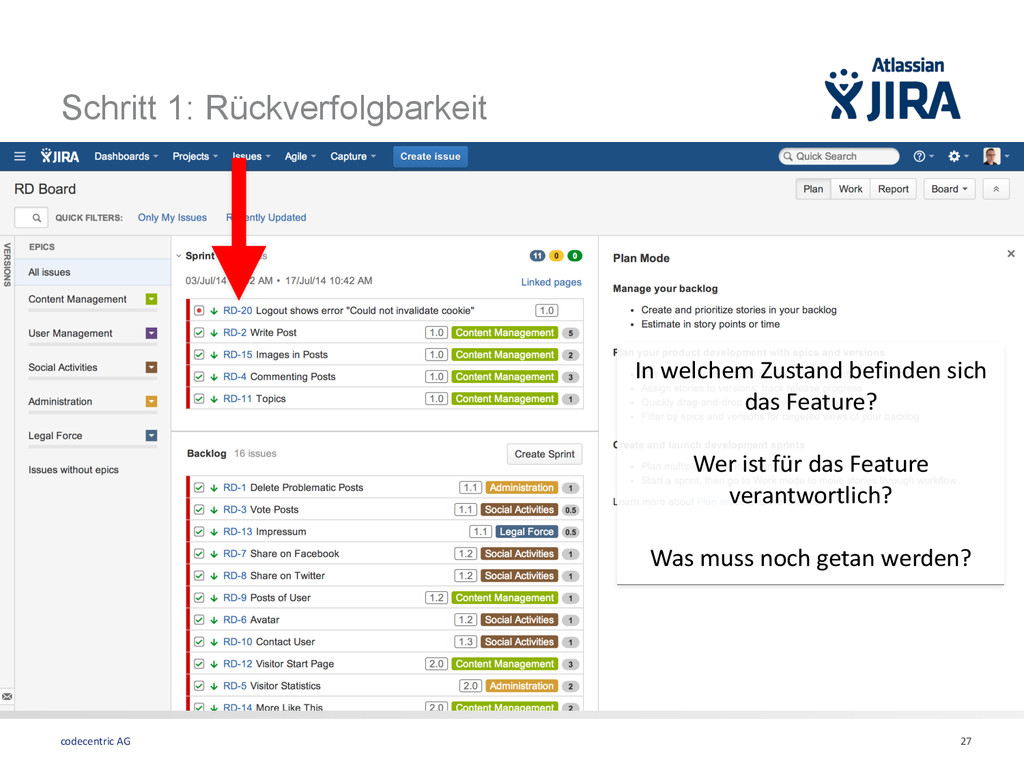Open the user profile avatar menu

tap(996, 156)
